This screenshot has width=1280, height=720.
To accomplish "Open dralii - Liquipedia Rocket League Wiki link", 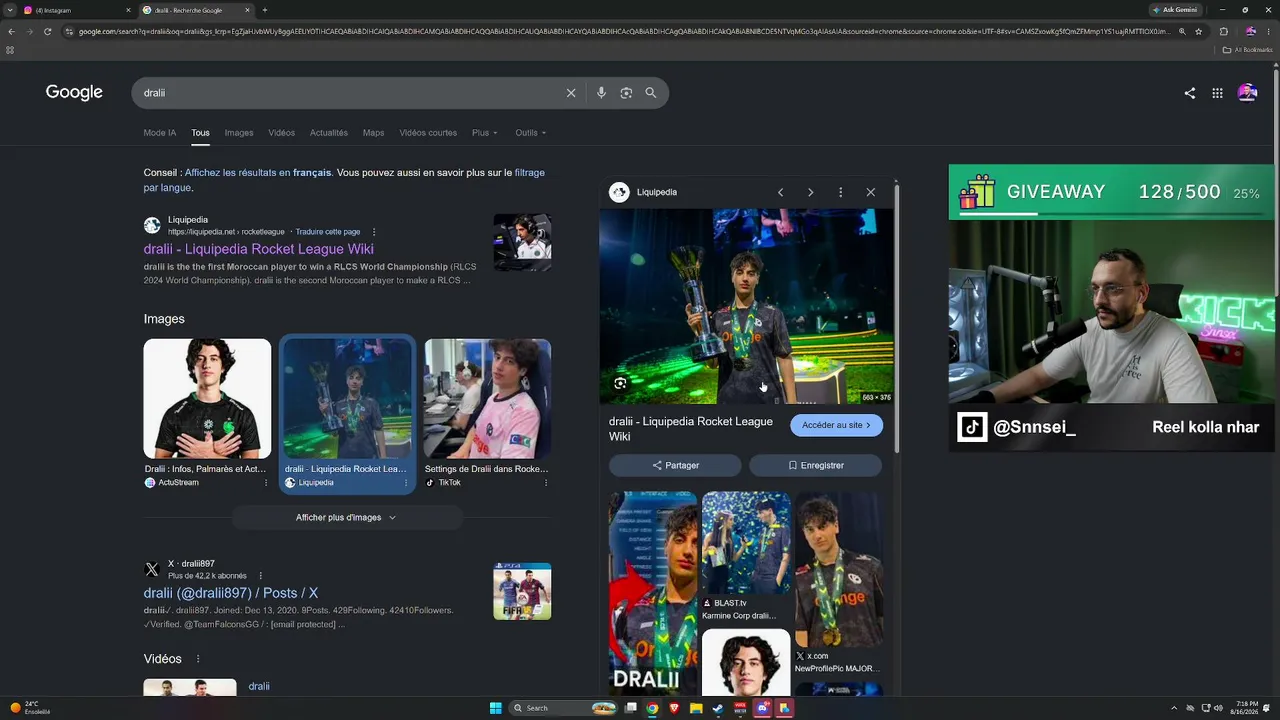I will pyautogui.click(x=258, y=249).
